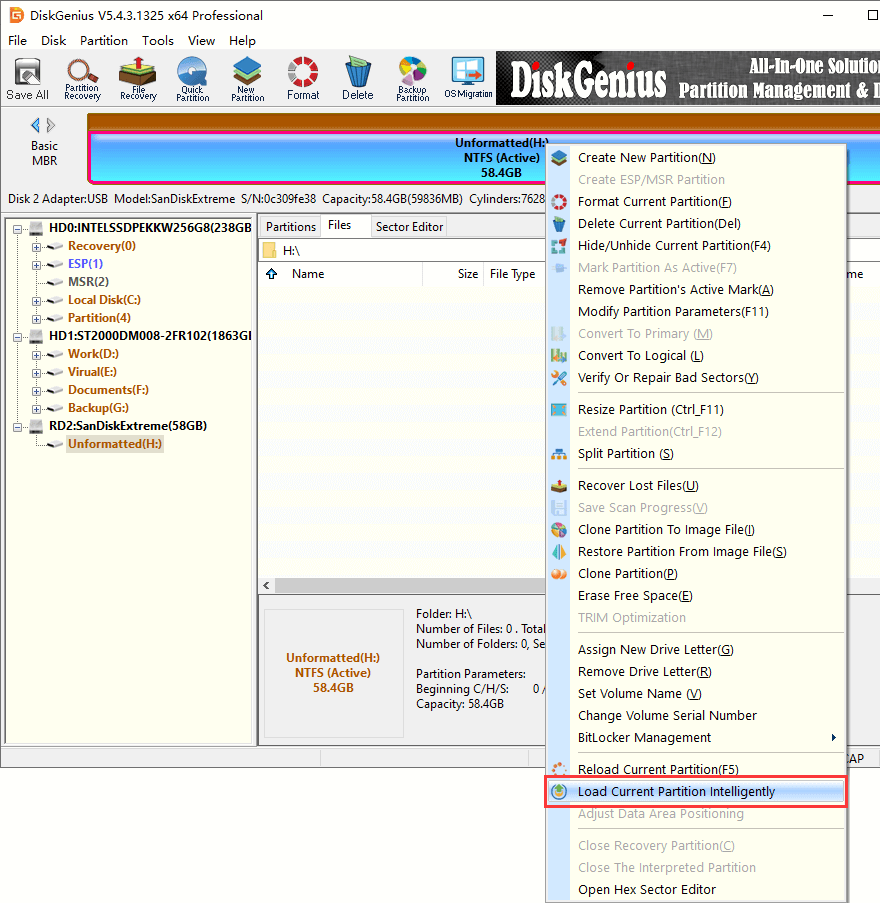The height and width of the screenshot is (903, 880).
Task: Click the Quick Partition toolbar icon
Action: click(193, 79)
